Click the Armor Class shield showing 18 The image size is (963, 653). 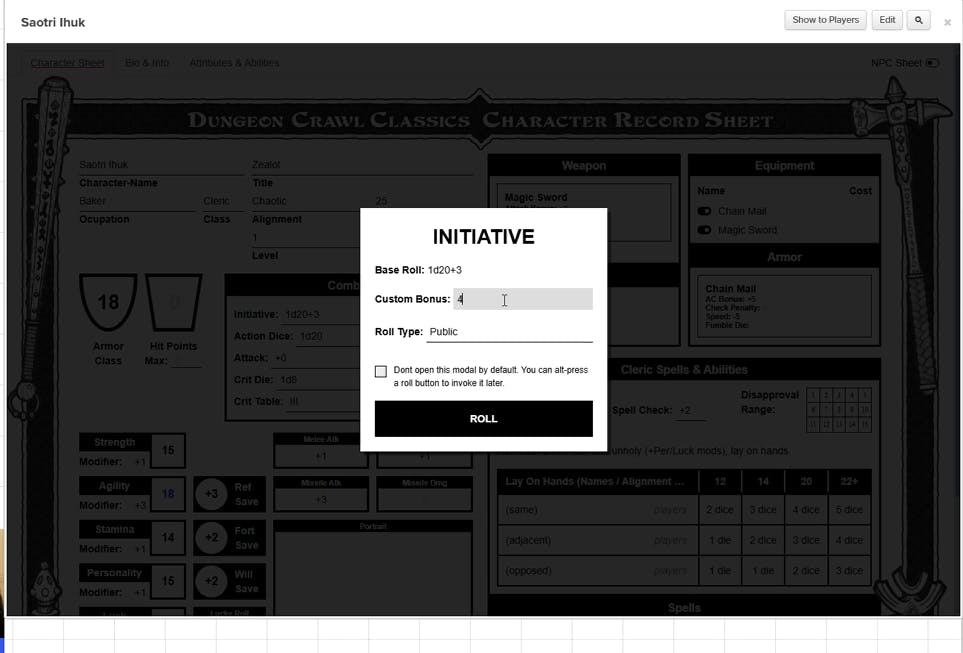click(108, 302)
